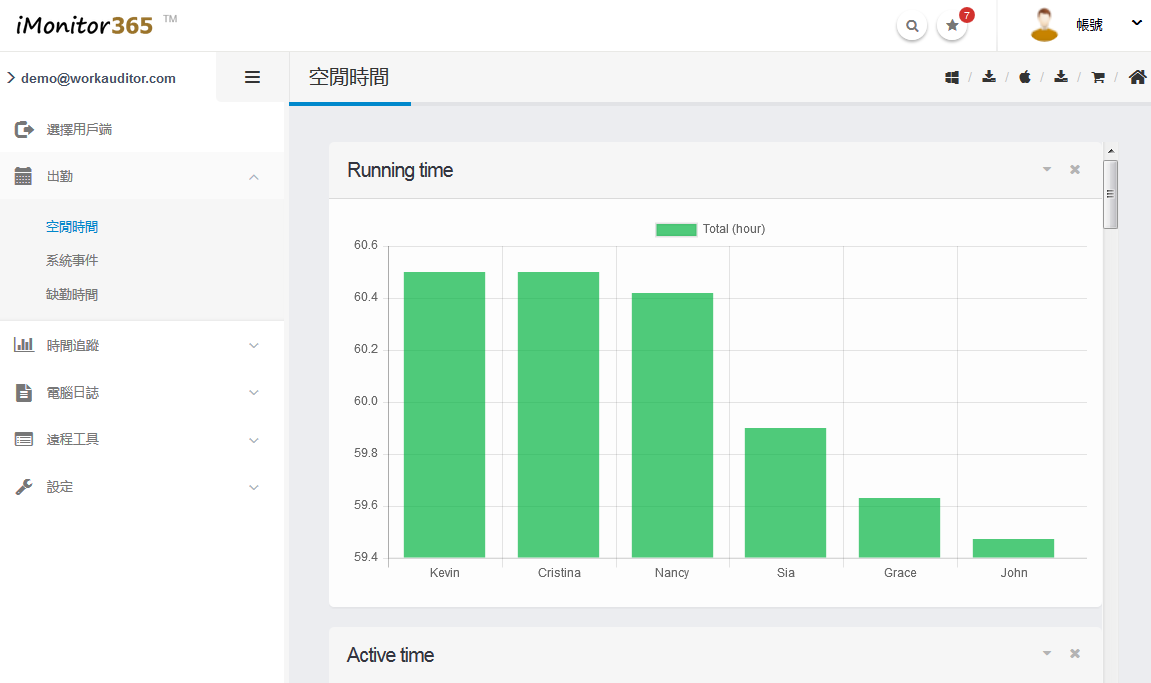Toggle sidebar with hamburger menu button
This screenshot has height=683, width=1151.
252,77
